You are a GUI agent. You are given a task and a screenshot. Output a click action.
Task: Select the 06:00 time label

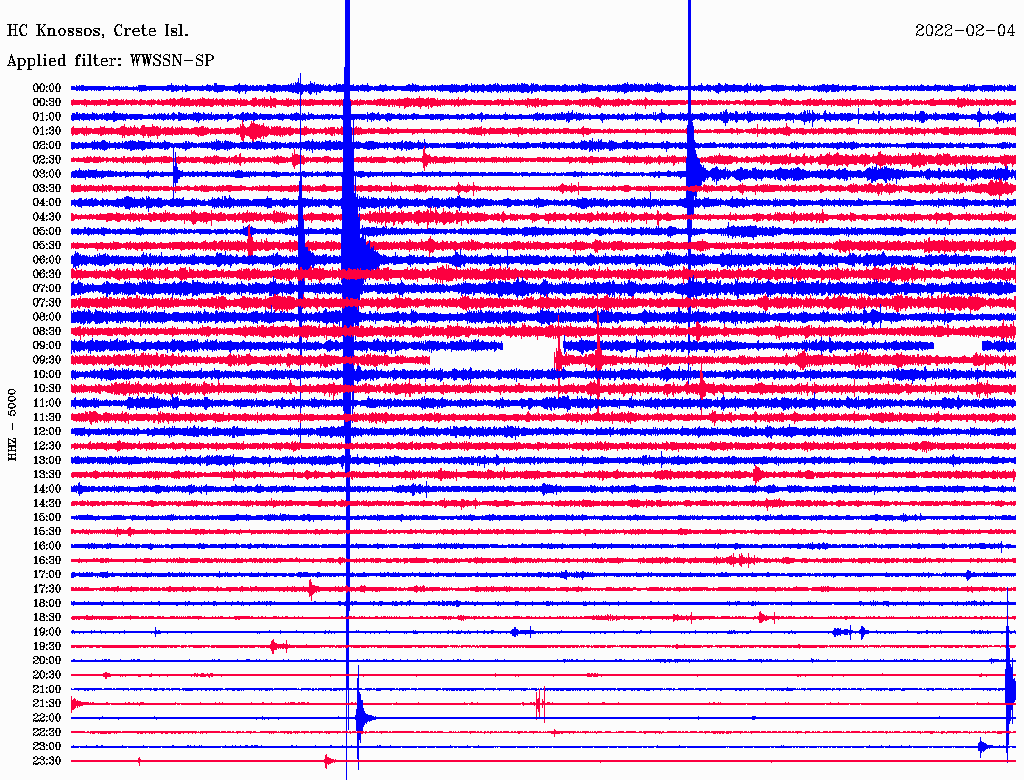tap(47, 260)
